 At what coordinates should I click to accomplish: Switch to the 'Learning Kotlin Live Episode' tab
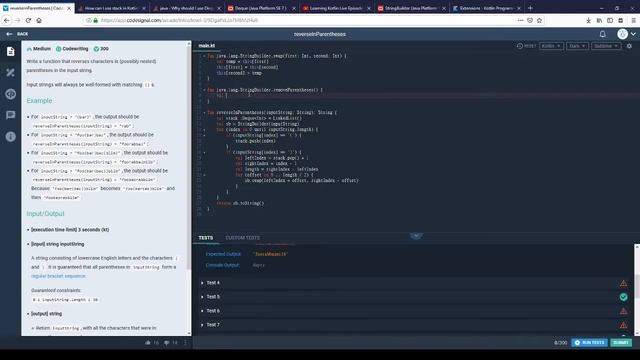(x=336, y=8)
